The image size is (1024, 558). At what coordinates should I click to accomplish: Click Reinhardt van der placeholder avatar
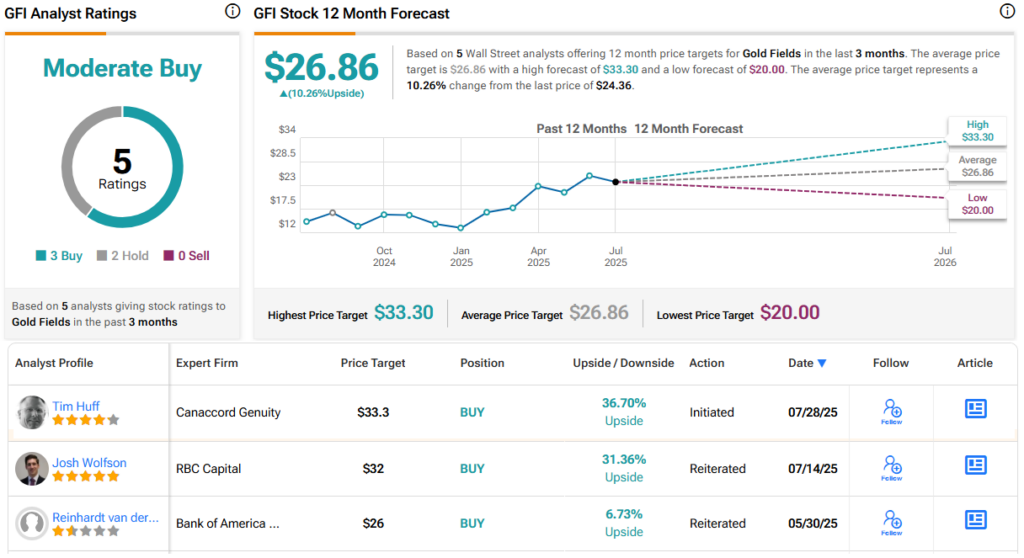(x=31, y=523)
